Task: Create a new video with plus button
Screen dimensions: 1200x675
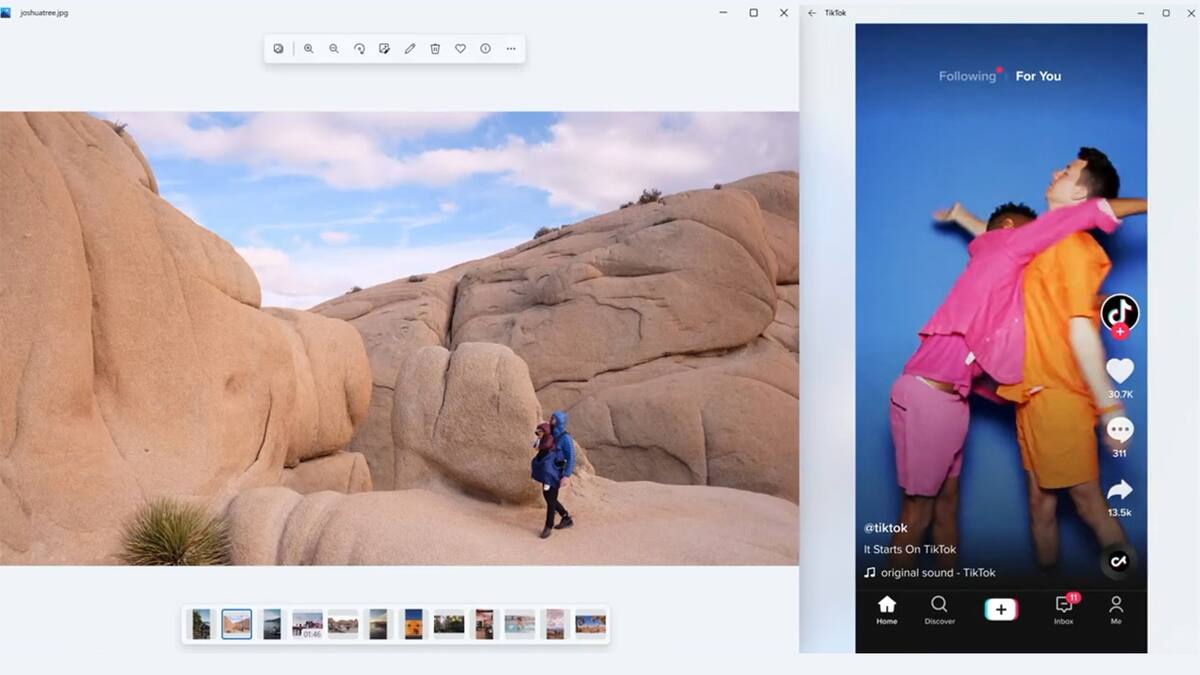Action: point(1001,610)
